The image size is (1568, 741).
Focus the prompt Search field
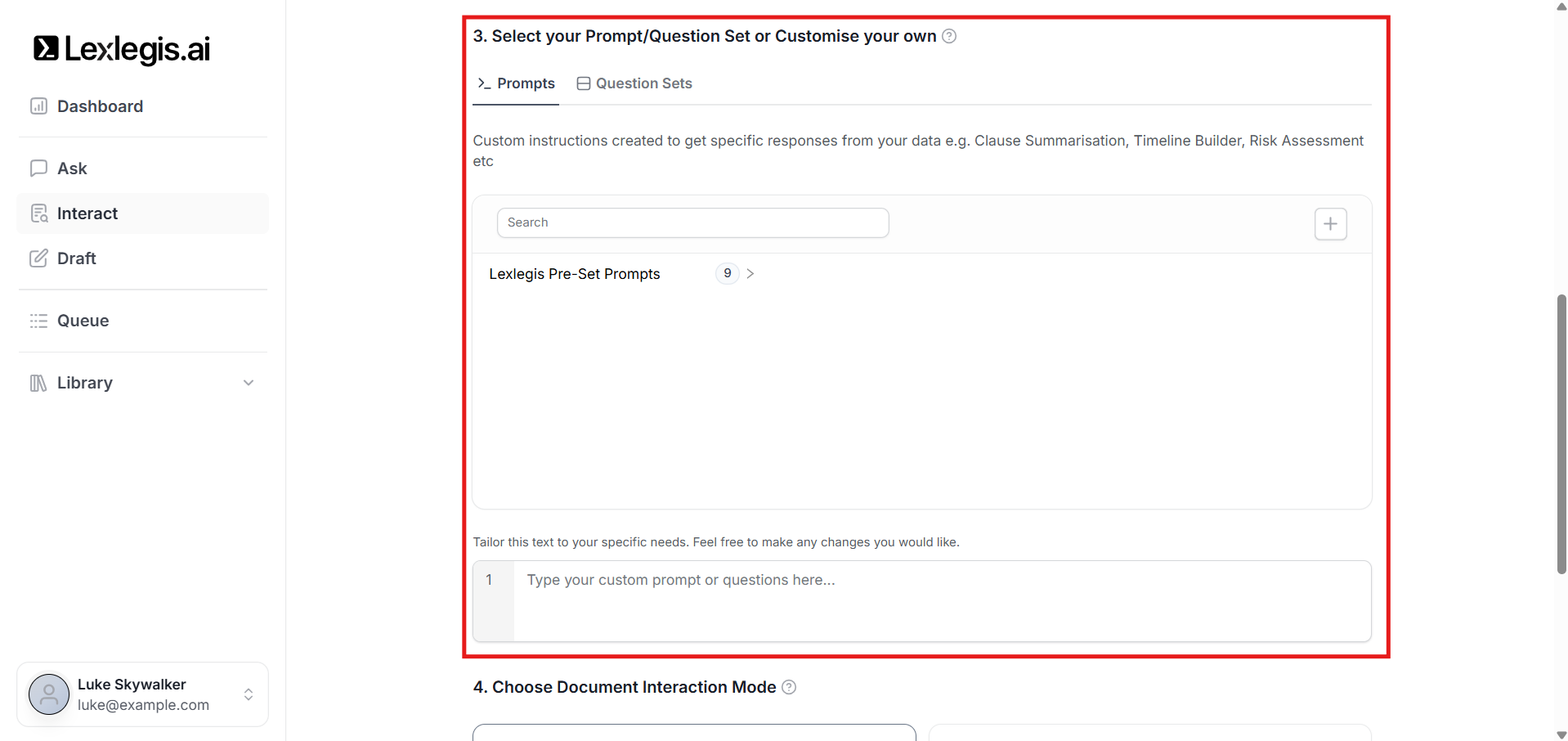[692, 222]
